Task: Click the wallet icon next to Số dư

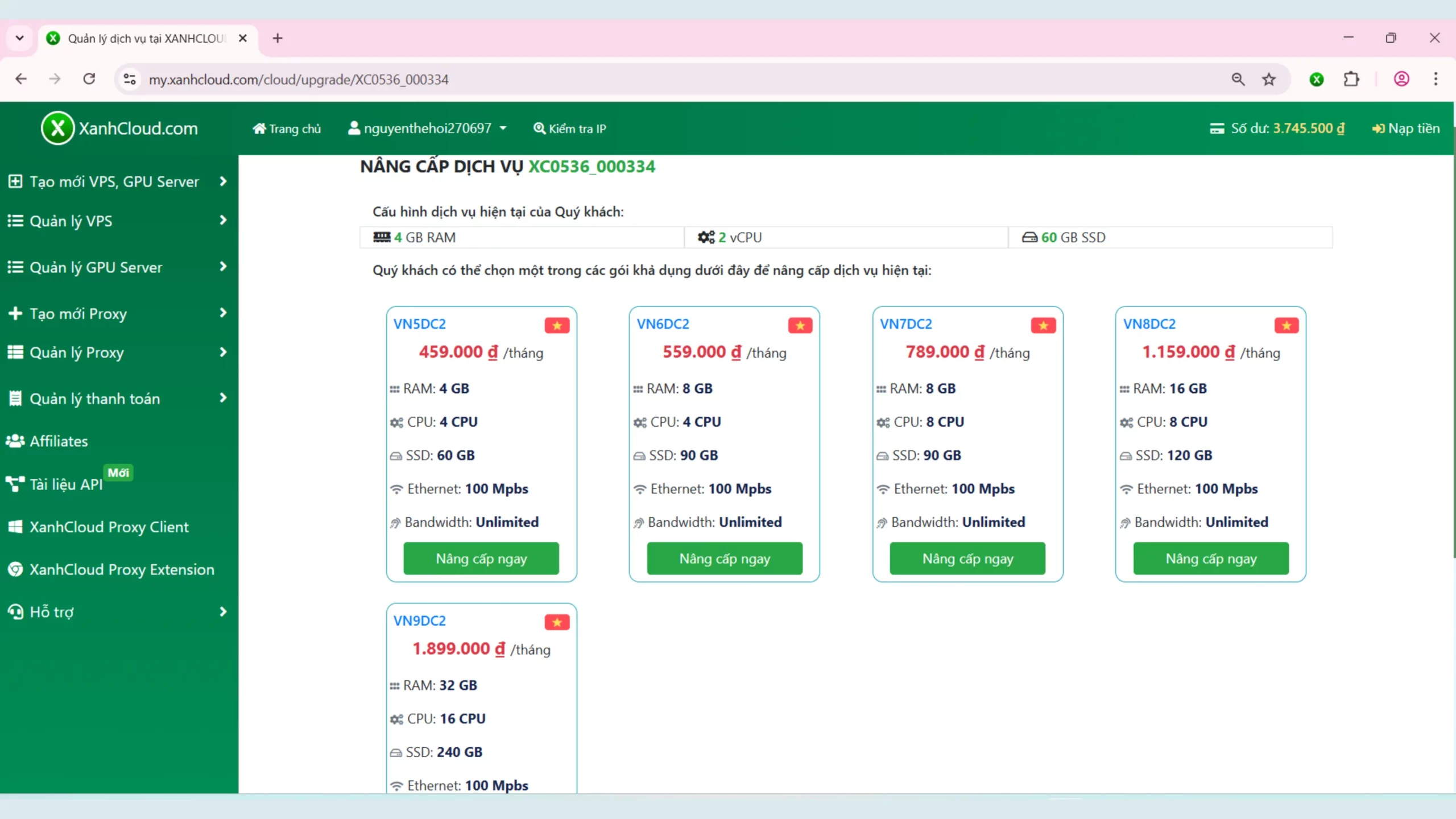Action: (1217, 128)
